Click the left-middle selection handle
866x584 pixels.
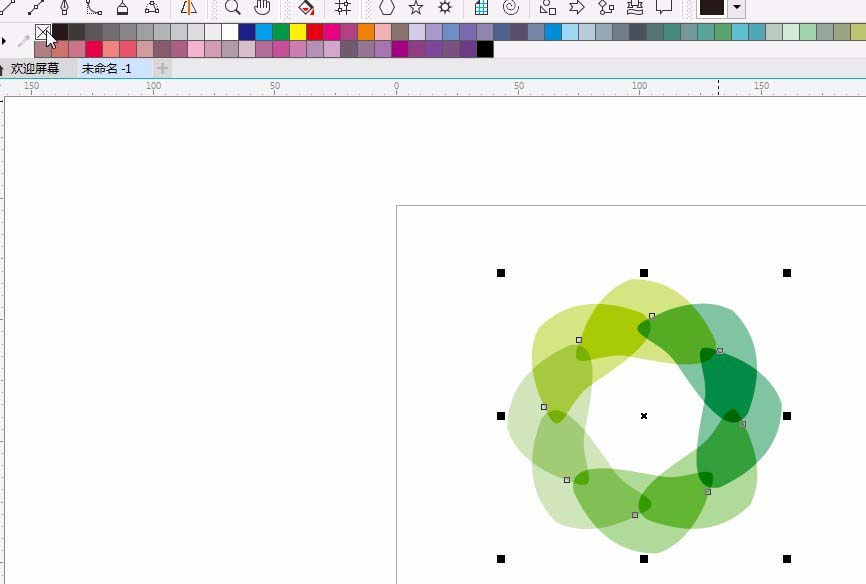point(501,416)
